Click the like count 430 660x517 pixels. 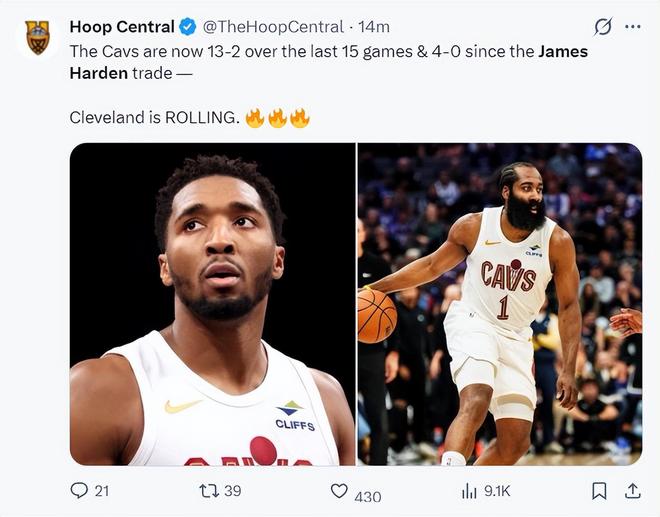click(x=368, y=496)
